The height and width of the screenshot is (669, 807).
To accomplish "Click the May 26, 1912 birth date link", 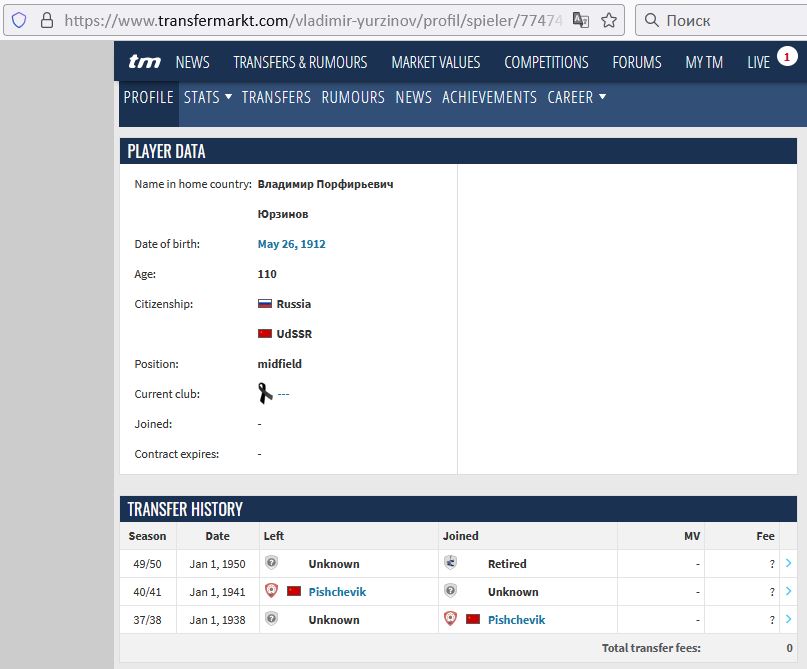I will [x=291, y=244].
